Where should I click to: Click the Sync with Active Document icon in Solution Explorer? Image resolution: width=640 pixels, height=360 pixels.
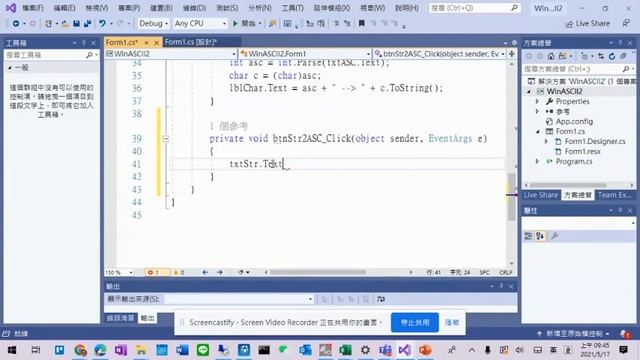(x=601, y=56)
